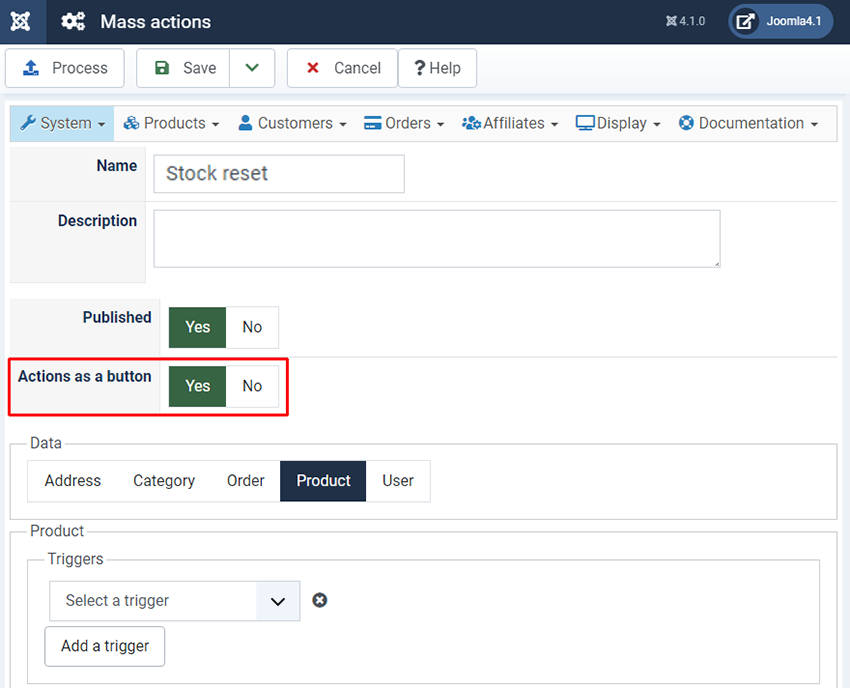Click the Joomla 4.1.0 version indicator
This screenshot has height=688, width=850.
(x=685, y=21)
